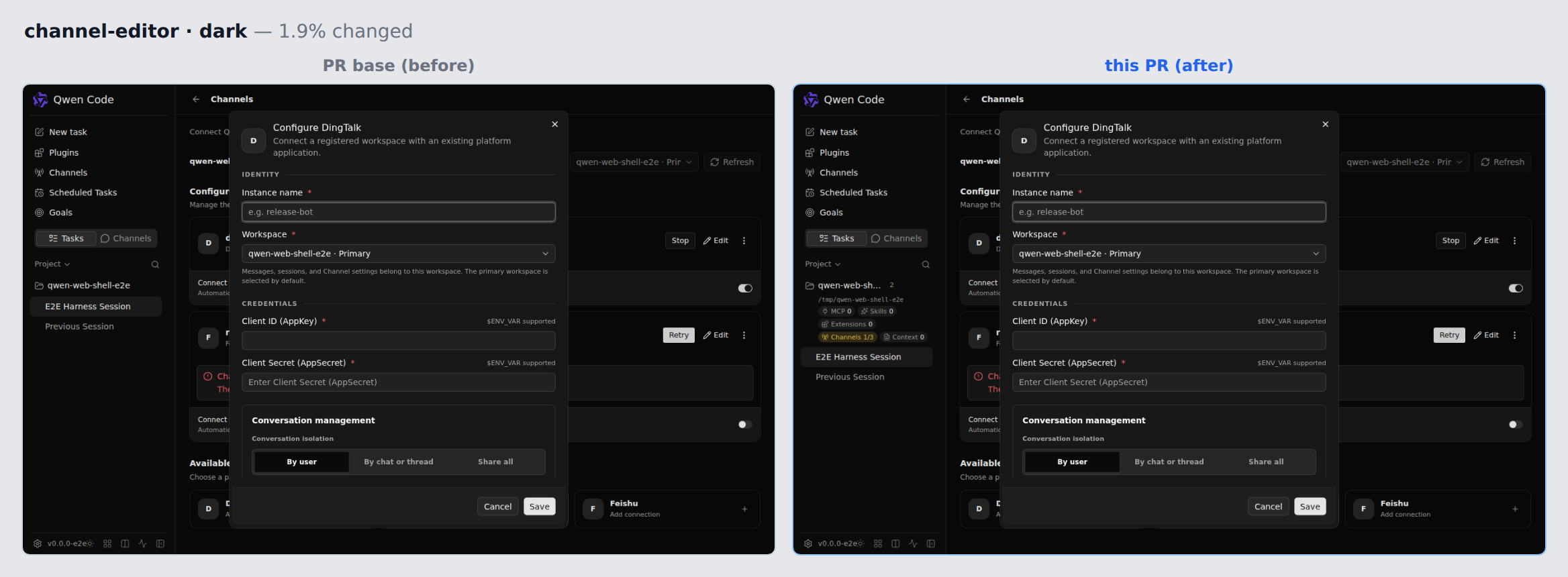The image size is (1568, 577).
Task: Turn on the disabled Connect toggle in after panel
Action: 1516,425
